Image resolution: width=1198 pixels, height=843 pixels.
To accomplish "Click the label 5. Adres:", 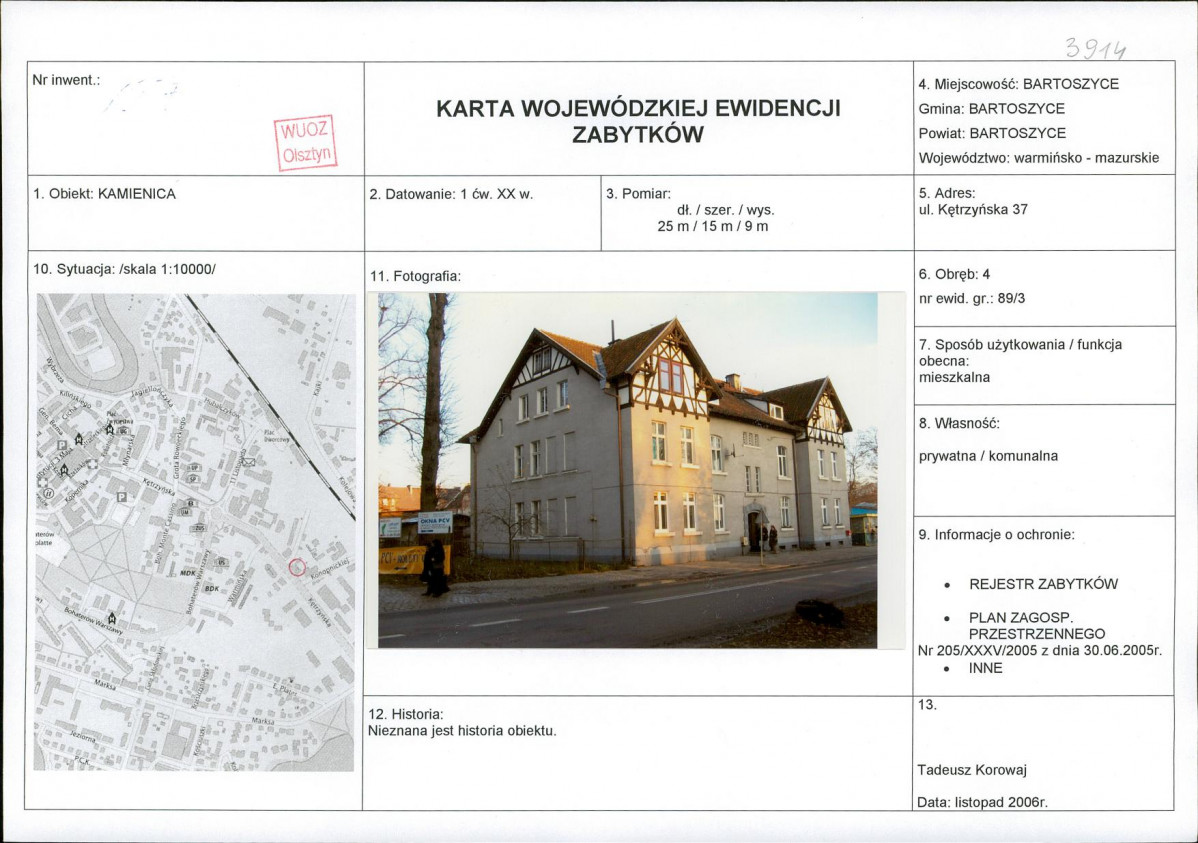I will 947,193.
